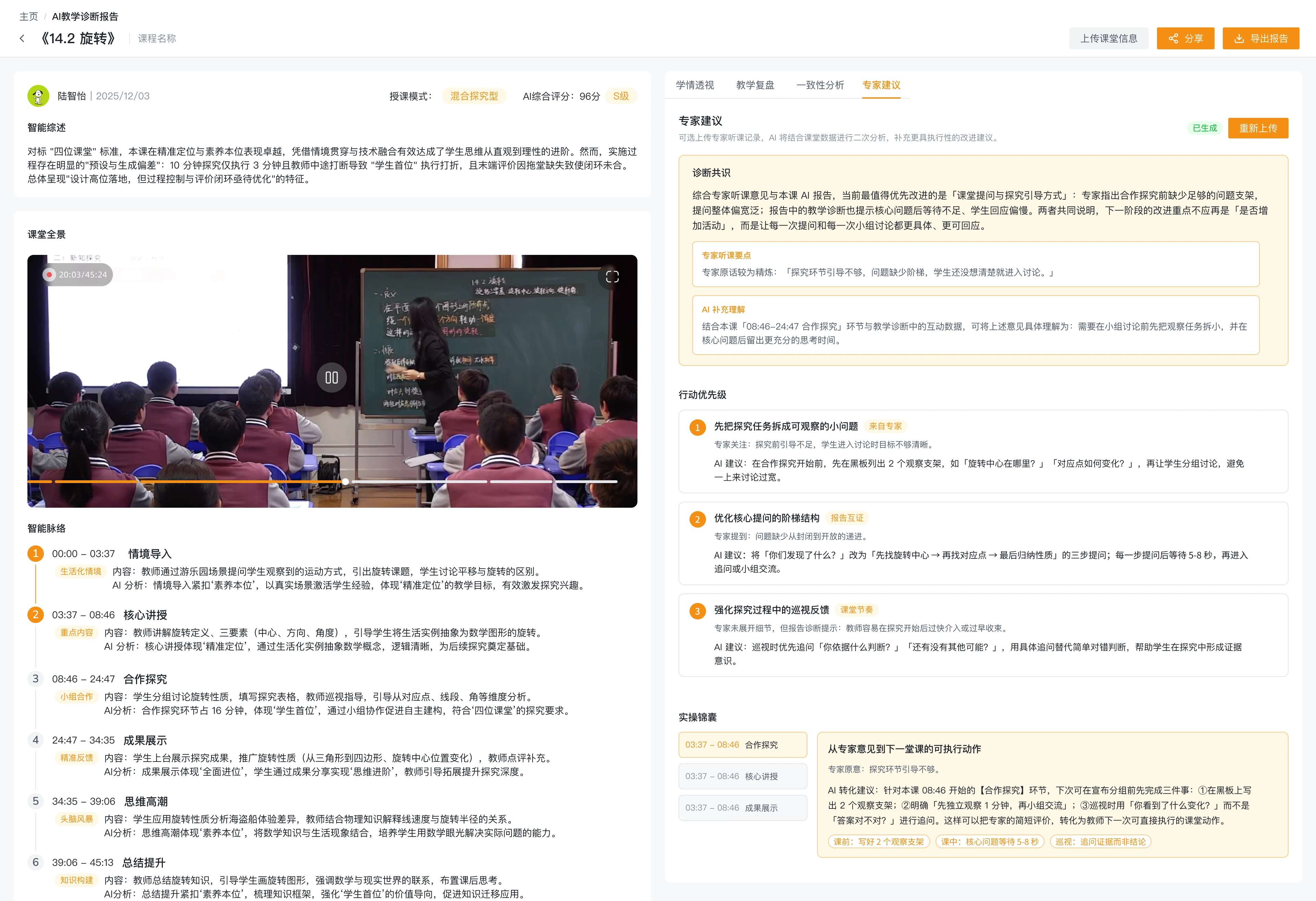Click the 已生成 status label
Image resolution: width=1316 pixels, height=901 pixels.
click(1204, 128)
